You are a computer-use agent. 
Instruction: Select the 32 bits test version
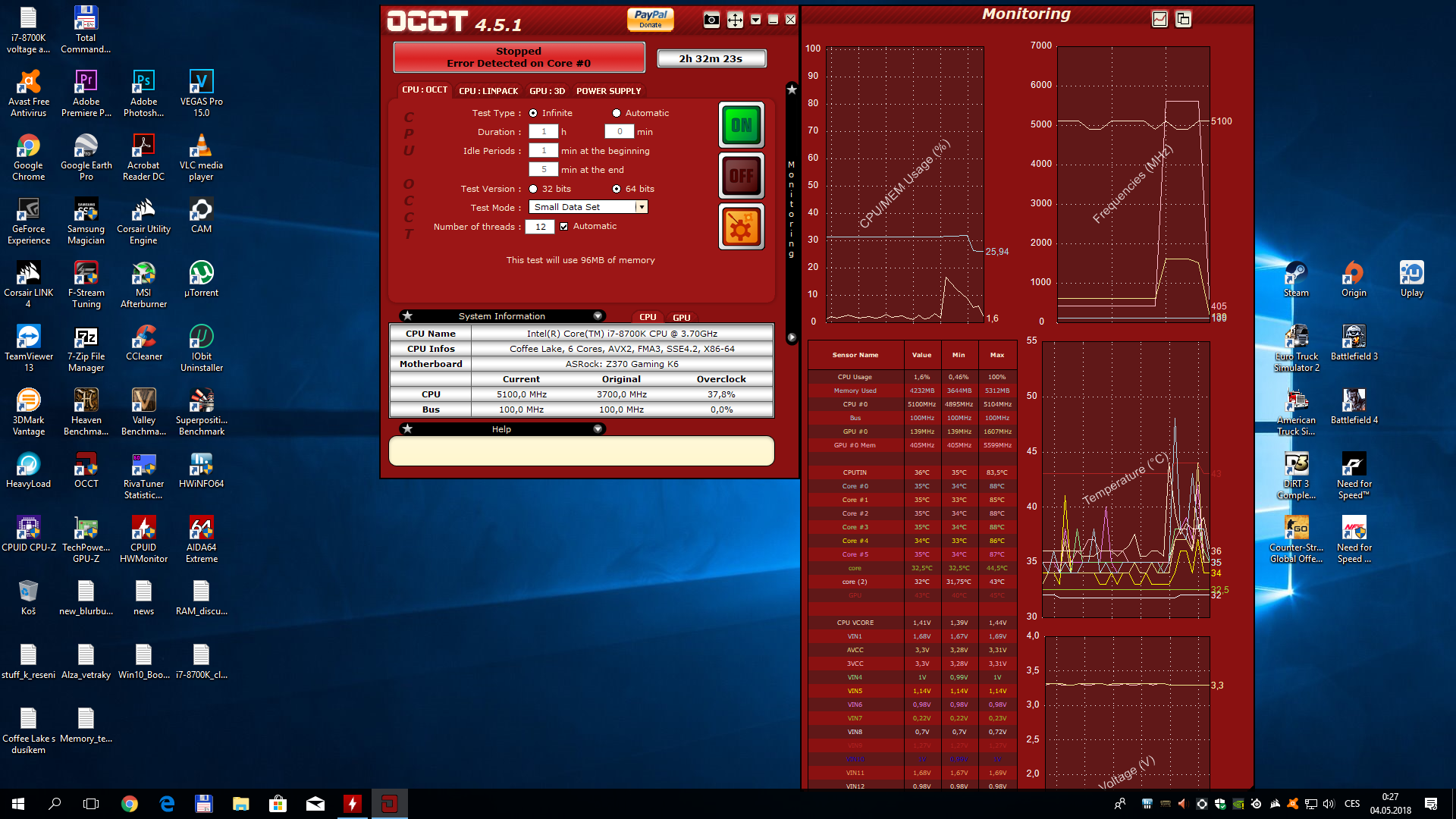533,189
